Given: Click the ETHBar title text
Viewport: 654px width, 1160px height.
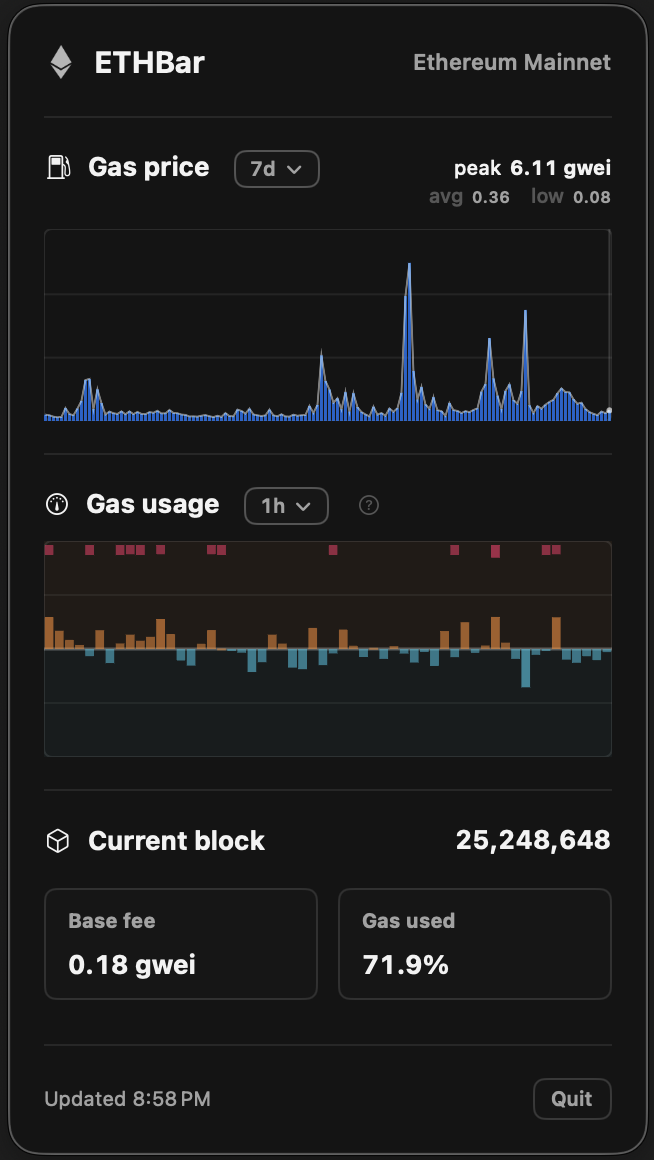Looking at the screenshot, I should click(x=149, y=63).
